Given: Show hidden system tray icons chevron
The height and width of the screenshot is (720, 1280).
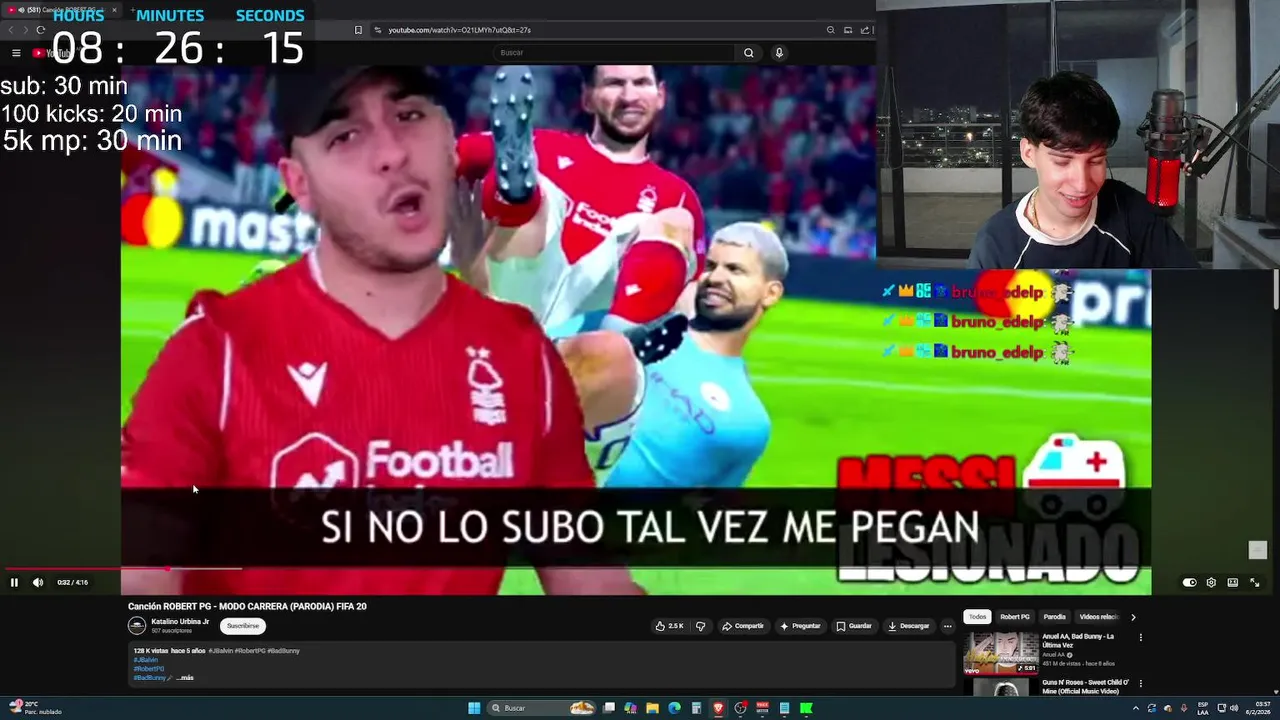Looking at the screenshot, I should (x=1135, y=708).
